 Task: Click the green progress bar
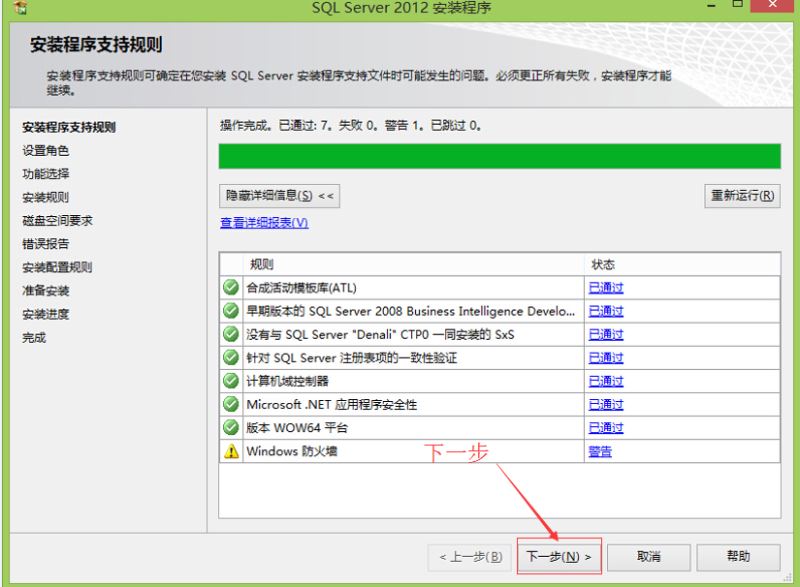[499, 156]
